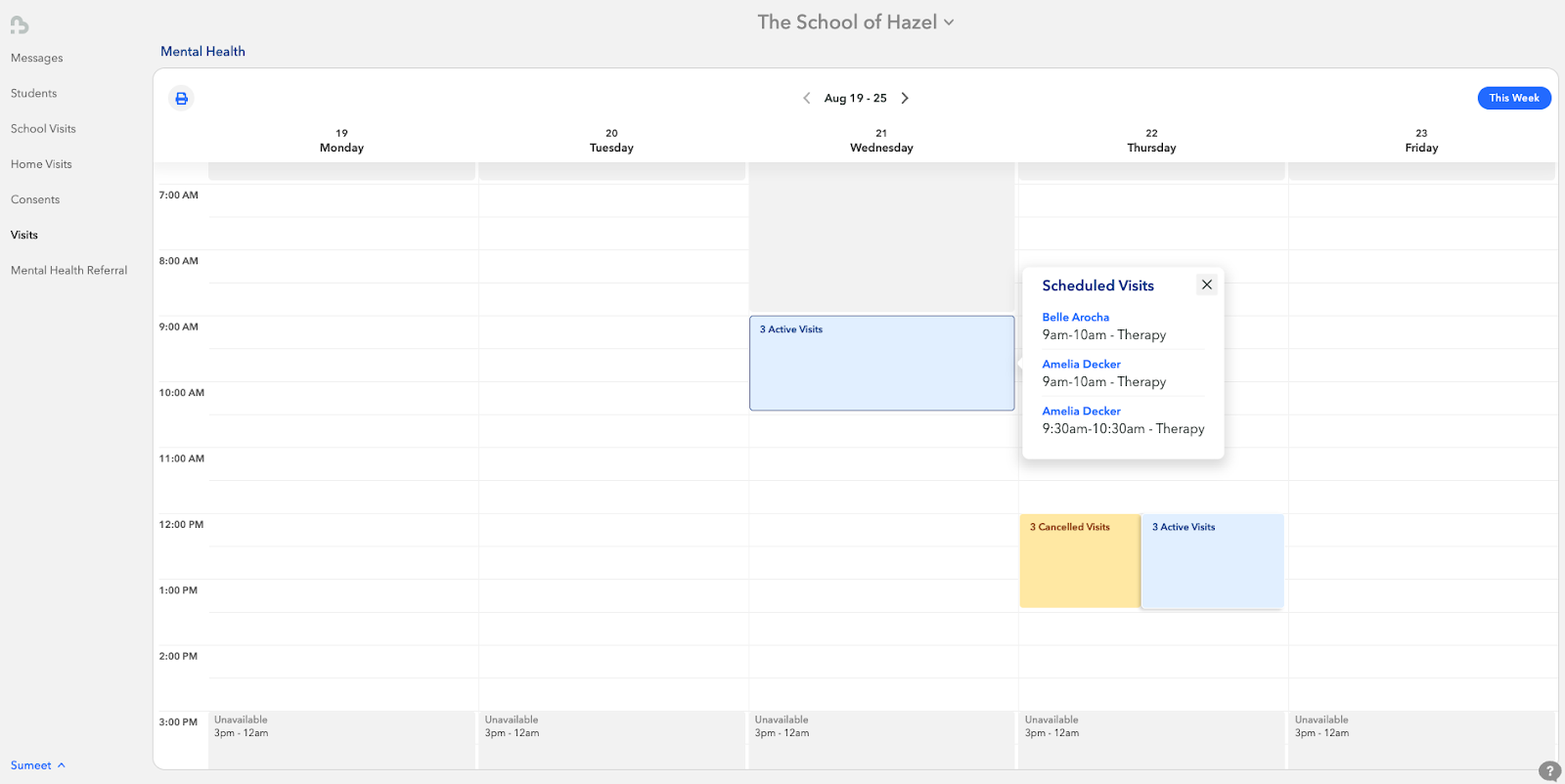This screenshot has width=1565, height=784.
Task: Select Thursday's 3 Active Visits block
Action: (1212, 561)
